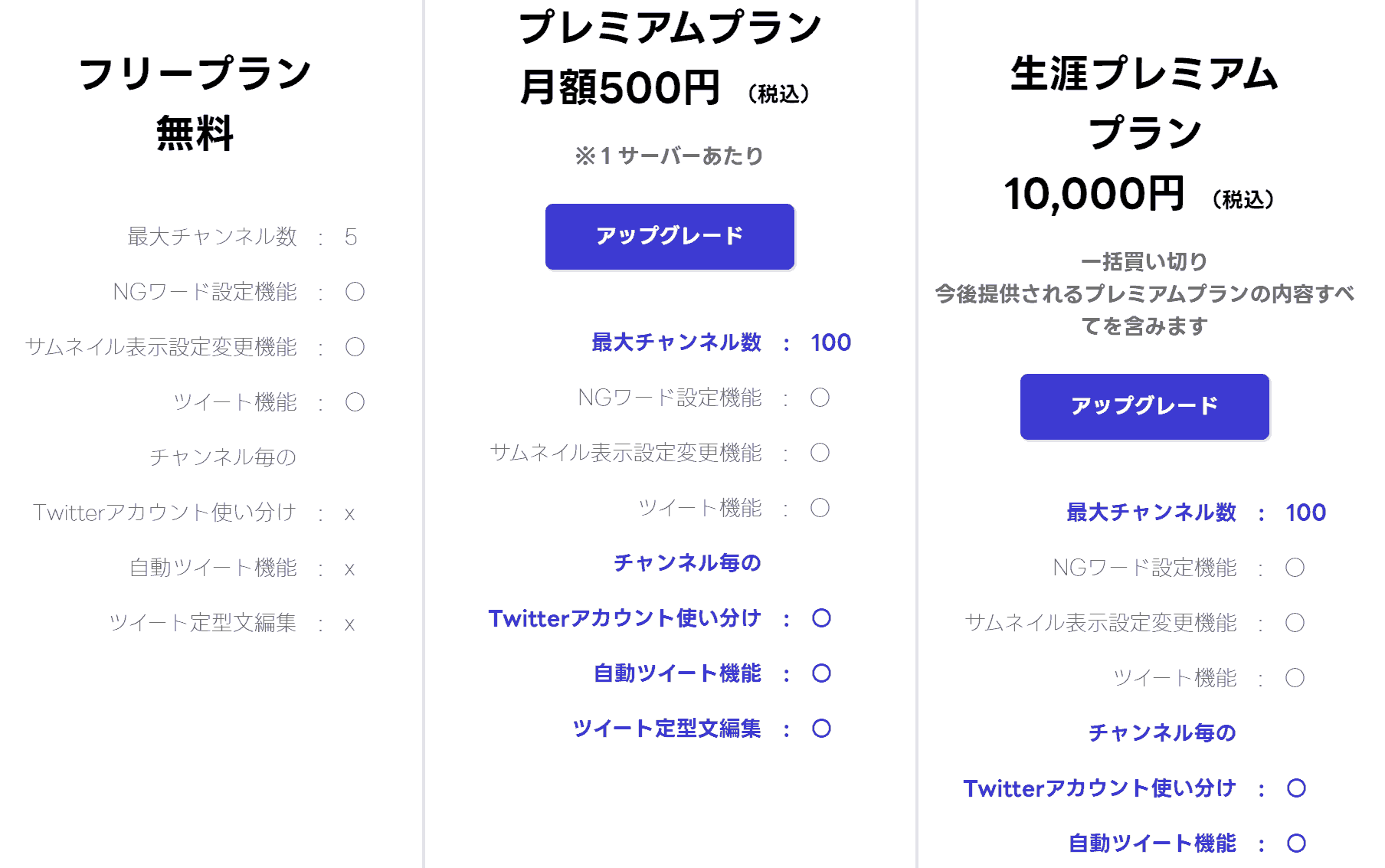Viewport: 1385px width, 868px height.
Task: Click the 一括買い切り description text
Action: pyautogui.click(x=1144, y=262)
